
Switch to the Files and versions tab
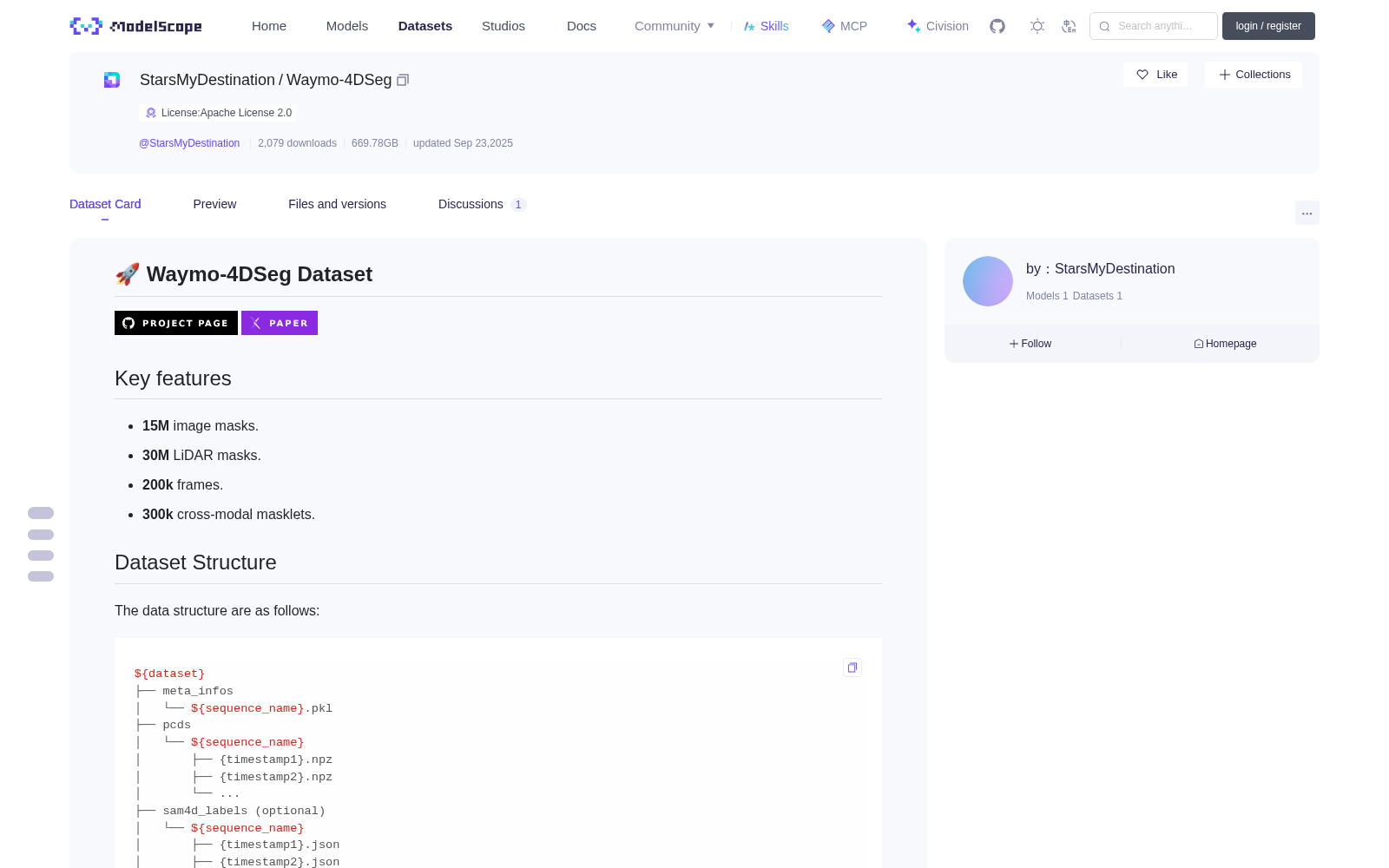[337, 204]
